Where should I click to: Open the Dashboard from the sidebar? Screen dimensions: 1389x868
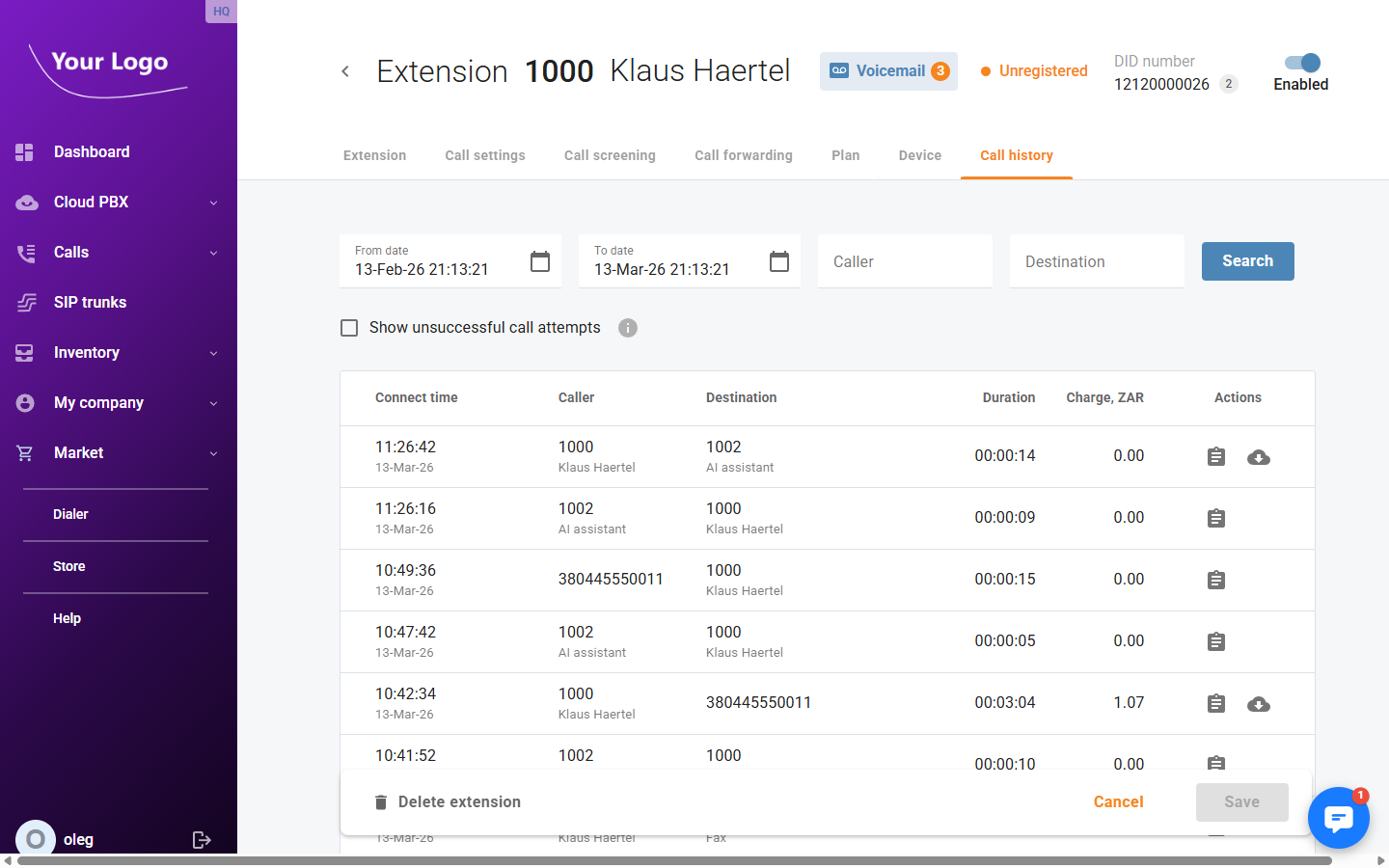pyautogui.click(x=92, y=151)
